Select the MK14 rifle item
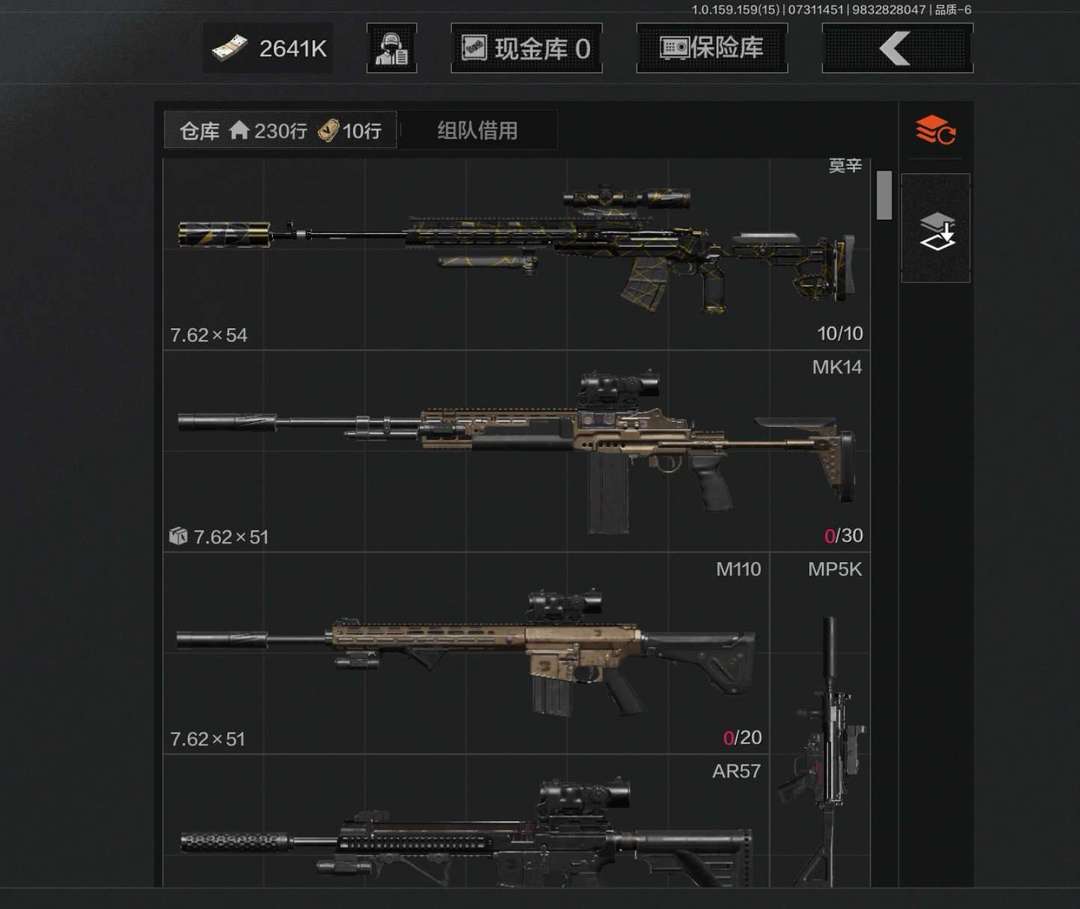This screenshot has width=1080, height=909. click(517, 451)
